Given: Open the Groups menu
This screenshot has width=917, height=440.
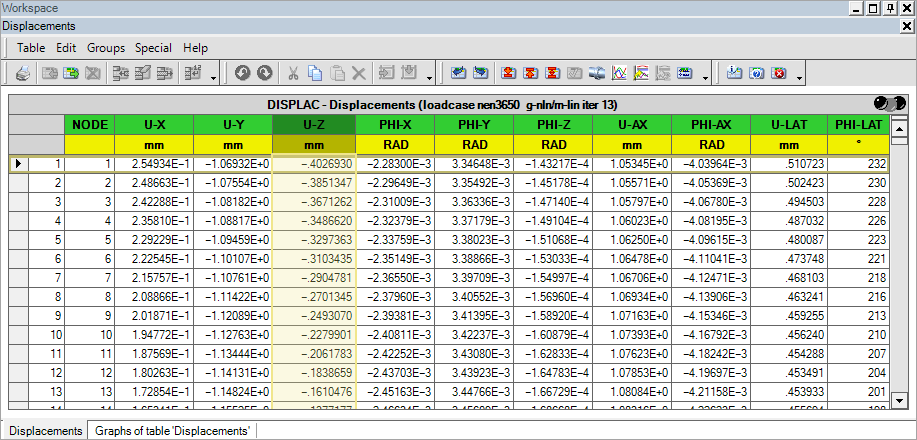Looking at the screenshot, I should point(105,47).
